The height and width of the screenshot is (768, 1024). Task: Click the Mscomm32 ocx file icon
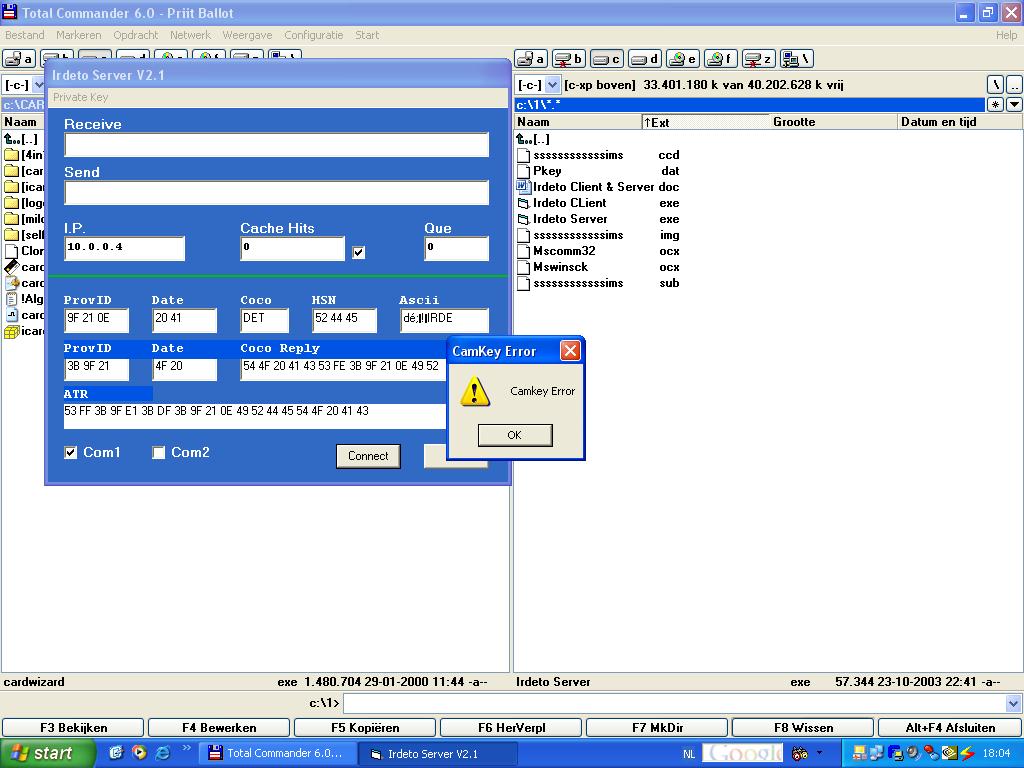pos(523,251)
